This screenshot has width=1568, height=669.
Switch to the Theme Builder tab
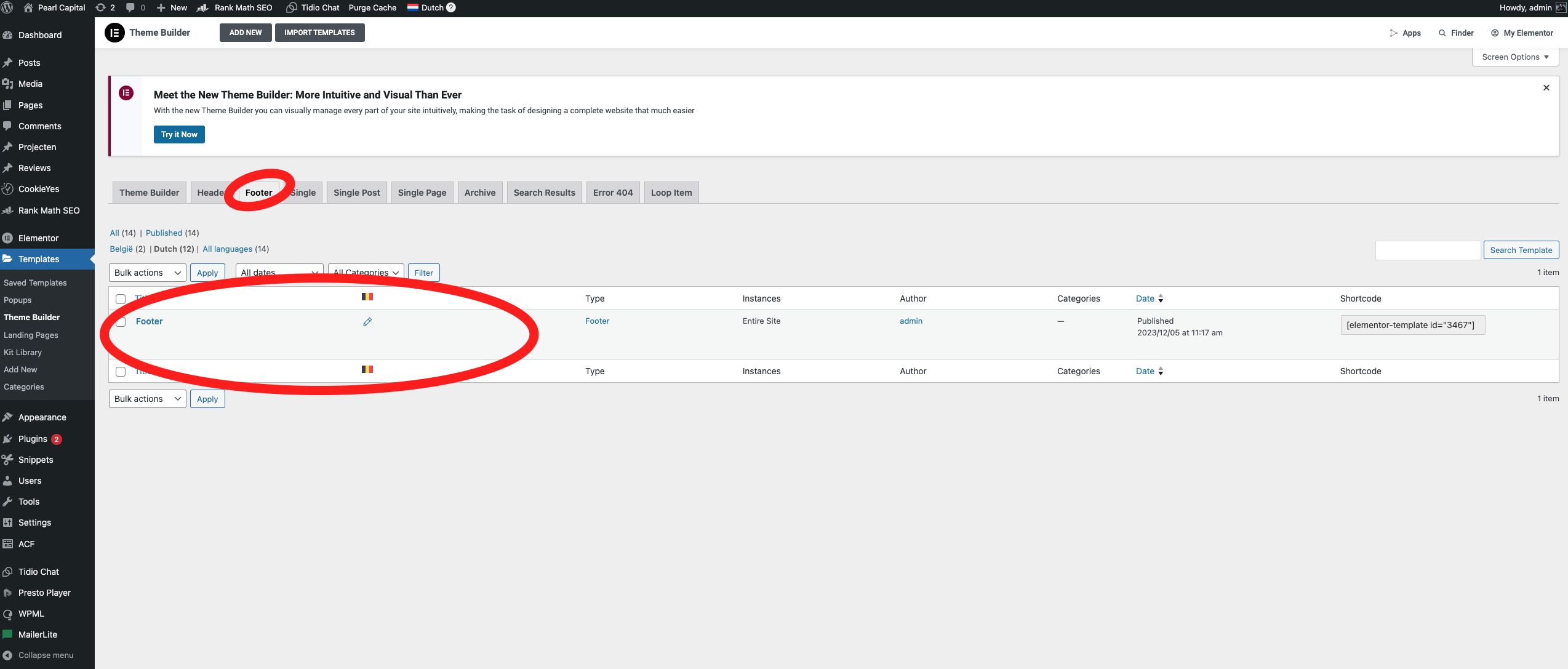point(150,193)
